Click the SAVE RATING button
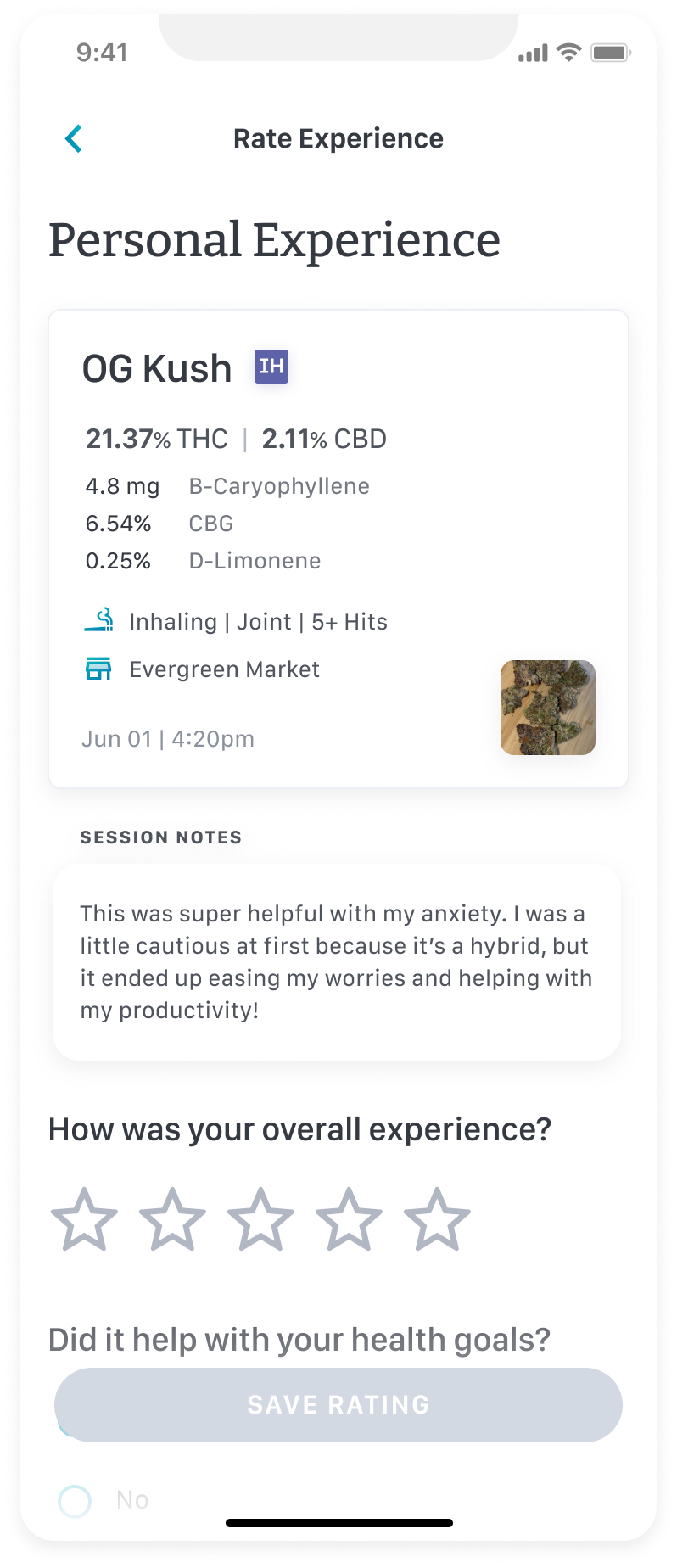The width and height of the screenshot is (677, 1568). point(338,1405)
